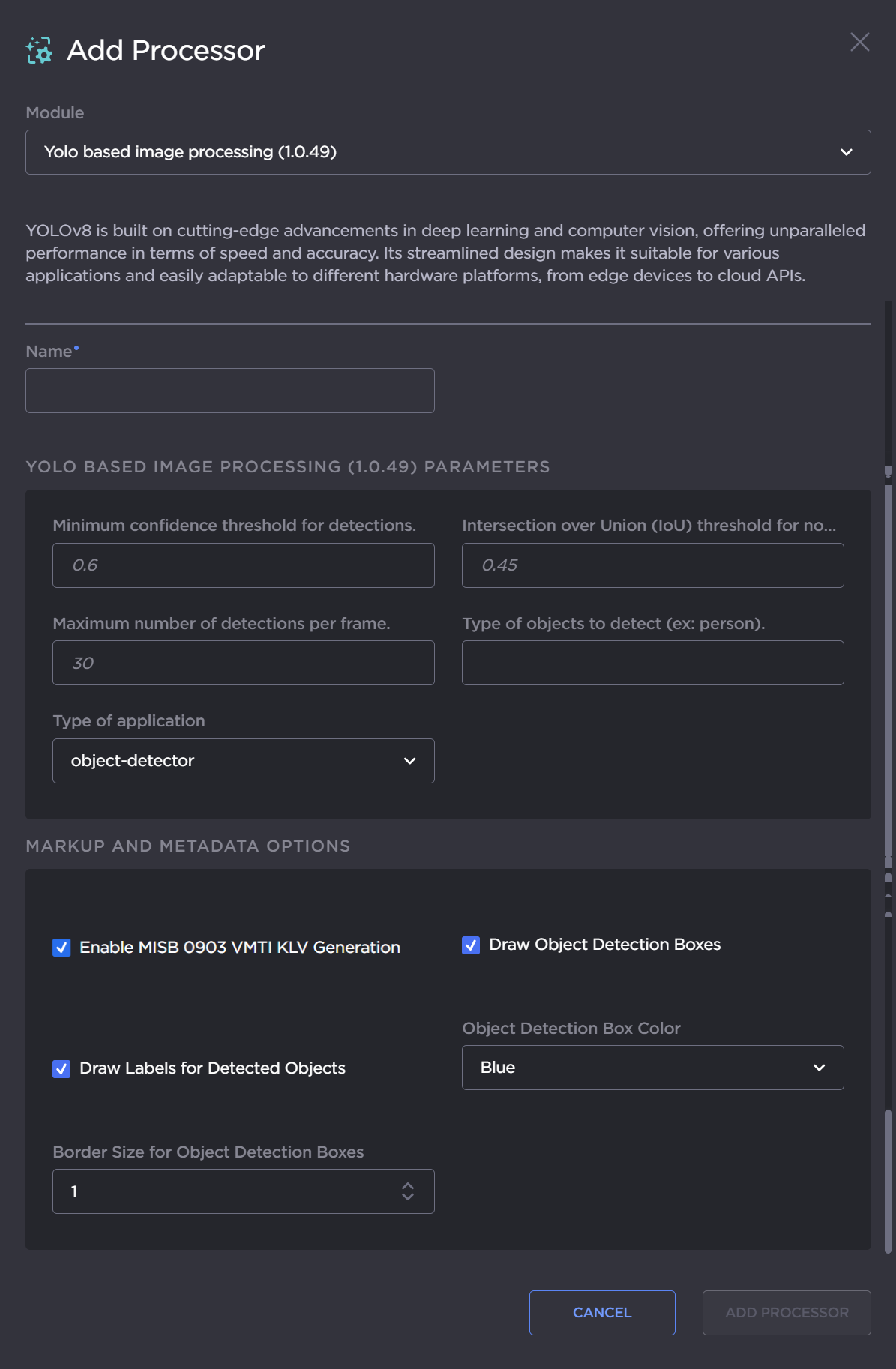This screenshot has height=1369, width=896.
Task: Close the Add Processor dialog
Action: (x=859, y=42)
